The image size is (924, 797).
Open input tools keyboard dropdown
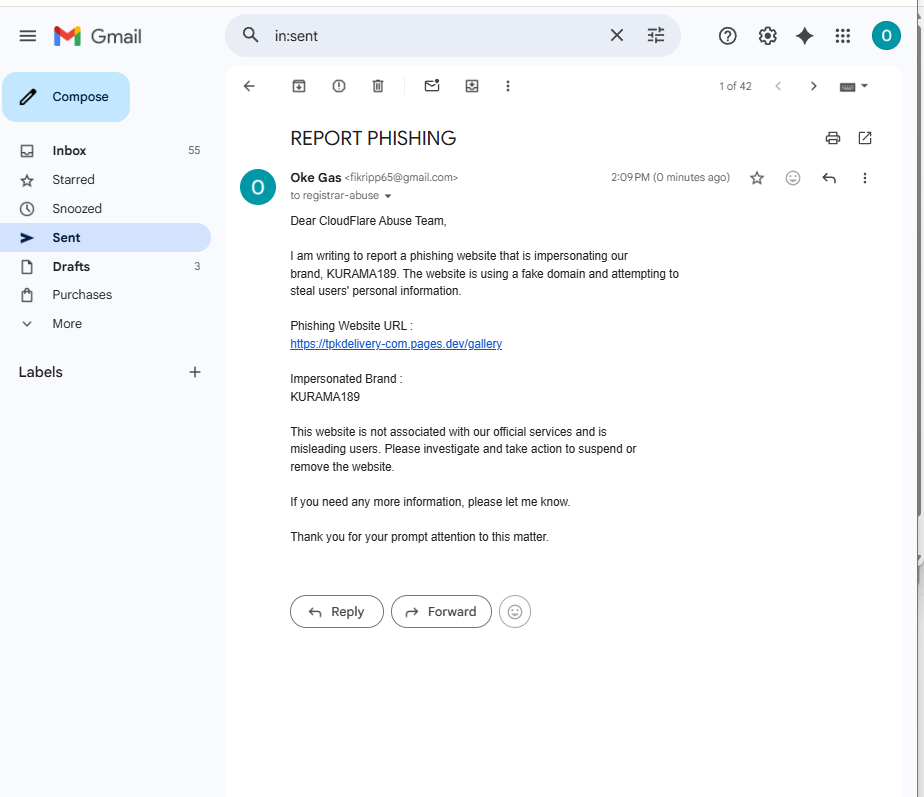[853, 87]
